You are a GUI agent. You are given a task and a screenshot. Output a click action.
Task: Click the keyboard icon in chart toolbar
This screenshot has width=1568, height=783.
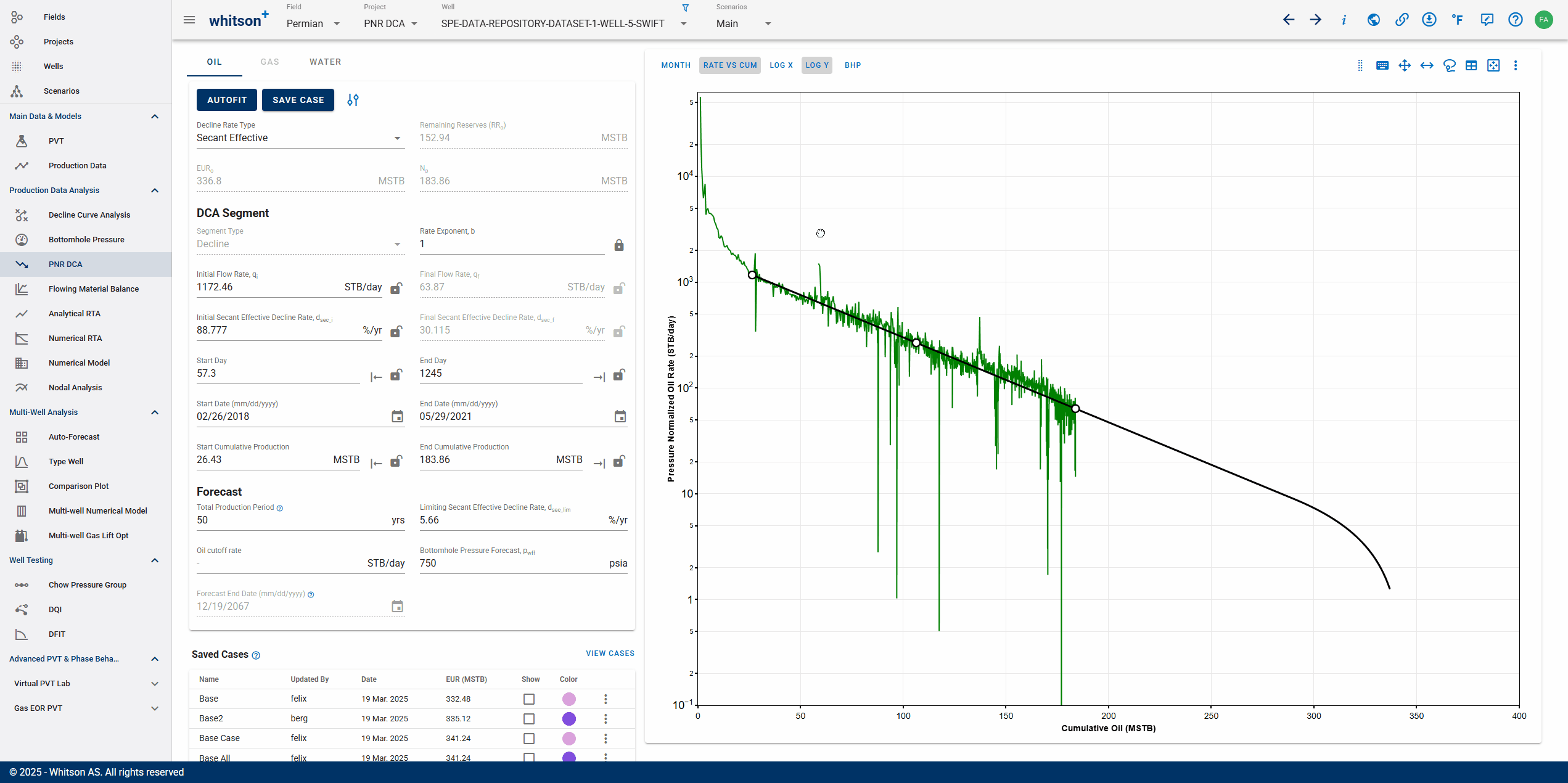coord(1382,65)
